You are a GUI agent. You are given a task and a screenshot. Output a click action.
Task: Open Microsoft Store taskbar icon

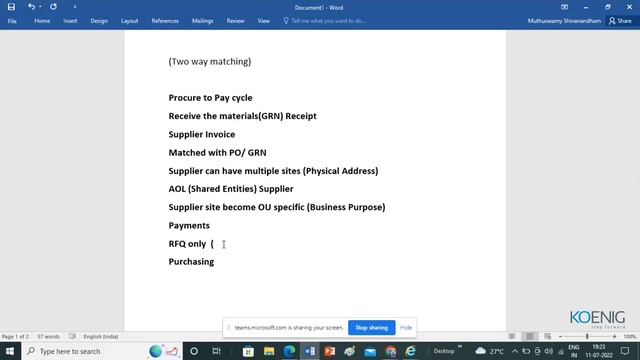coord(248,351)
